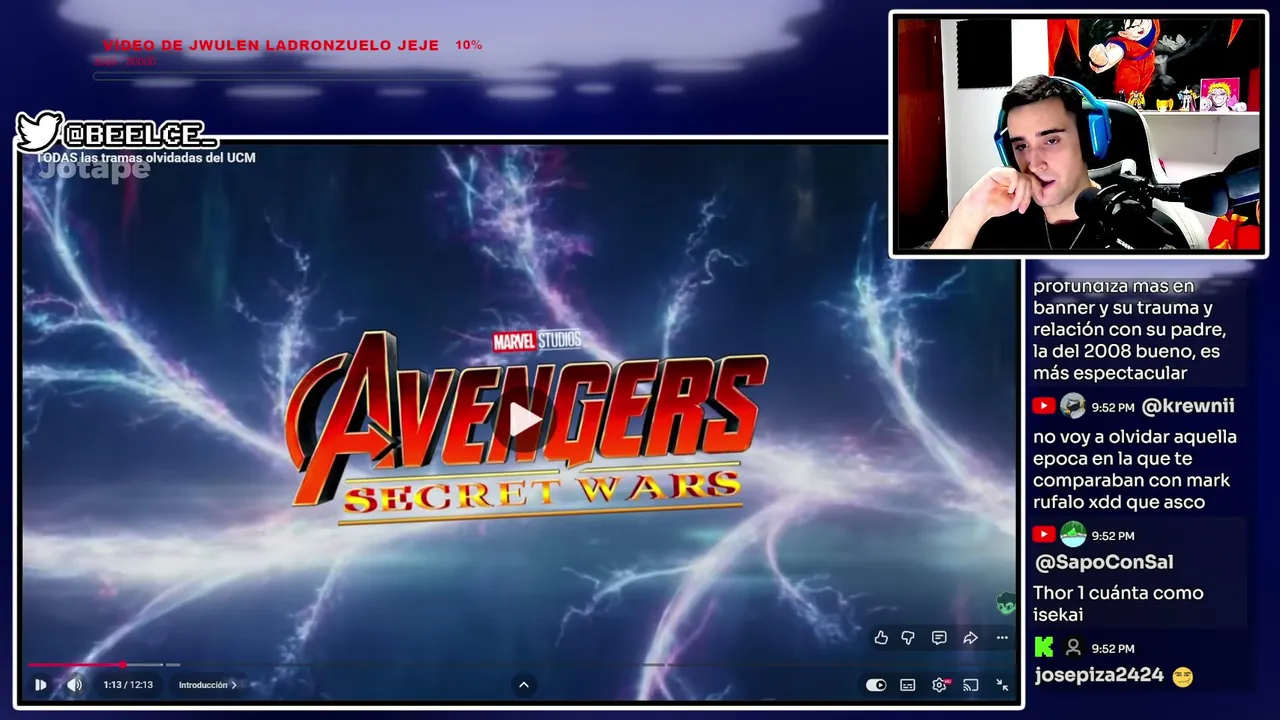
Task: Expand the Introducción chapter list
Action: tap(208, 685)
